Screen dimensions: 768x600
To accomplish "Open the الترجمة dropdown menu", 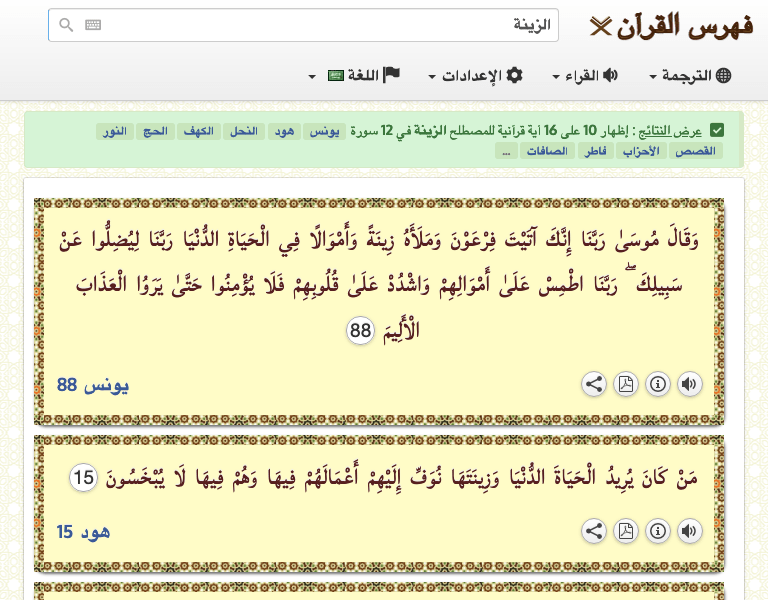I will (690, 76).
